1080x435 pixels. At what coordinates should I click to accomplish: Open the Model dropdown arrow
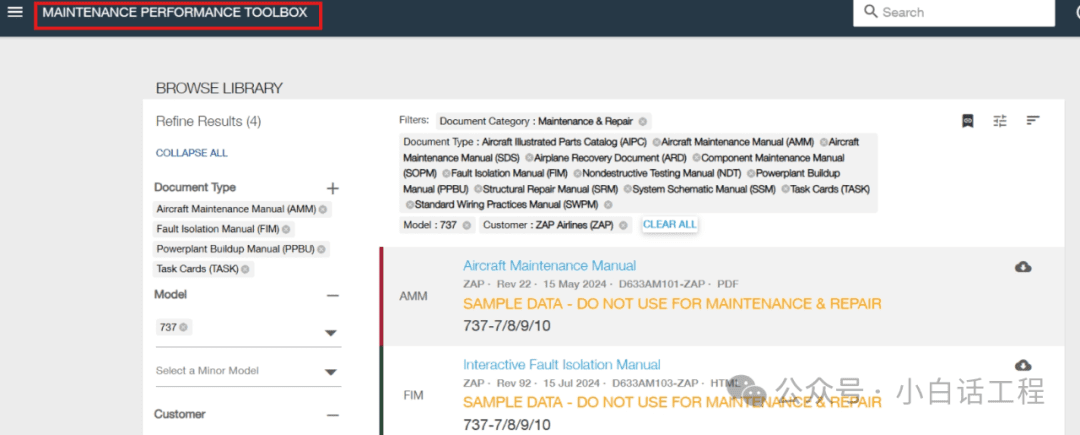(331, 333)
